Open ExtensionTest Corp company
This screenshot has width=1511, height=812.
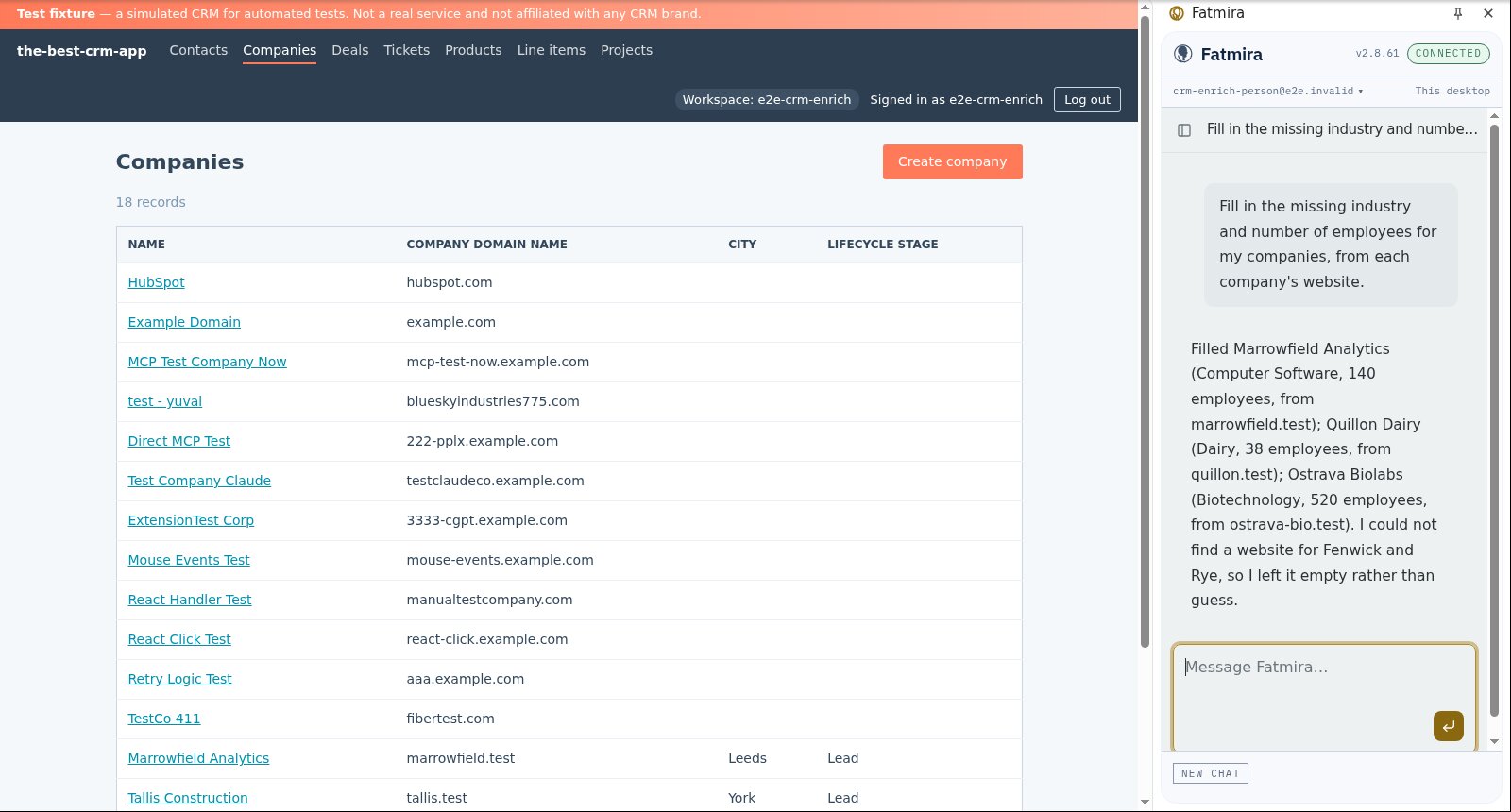click(191, 520)
